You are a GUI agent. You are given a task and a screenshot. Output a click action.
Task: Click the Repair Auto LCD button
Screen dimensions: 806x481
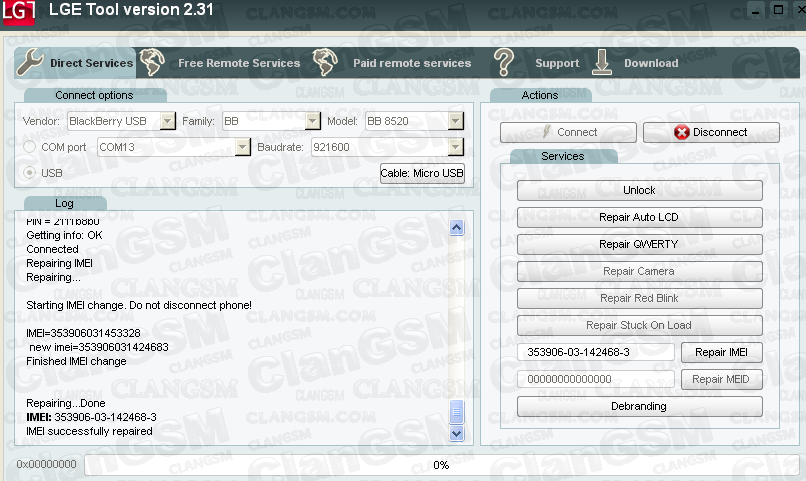click(x=639, y=217)
